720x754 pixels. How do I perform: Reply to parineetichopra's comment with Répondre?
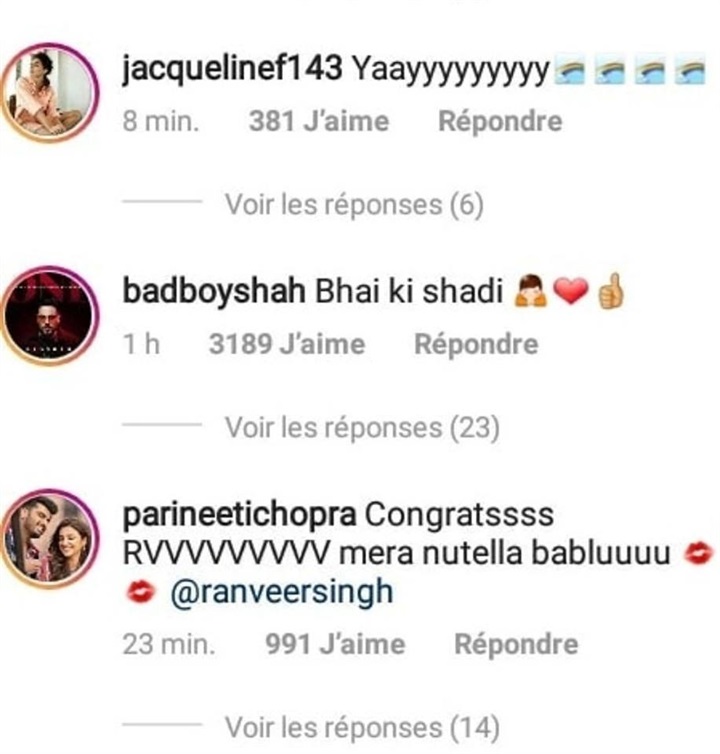click(x=516, y=644)
